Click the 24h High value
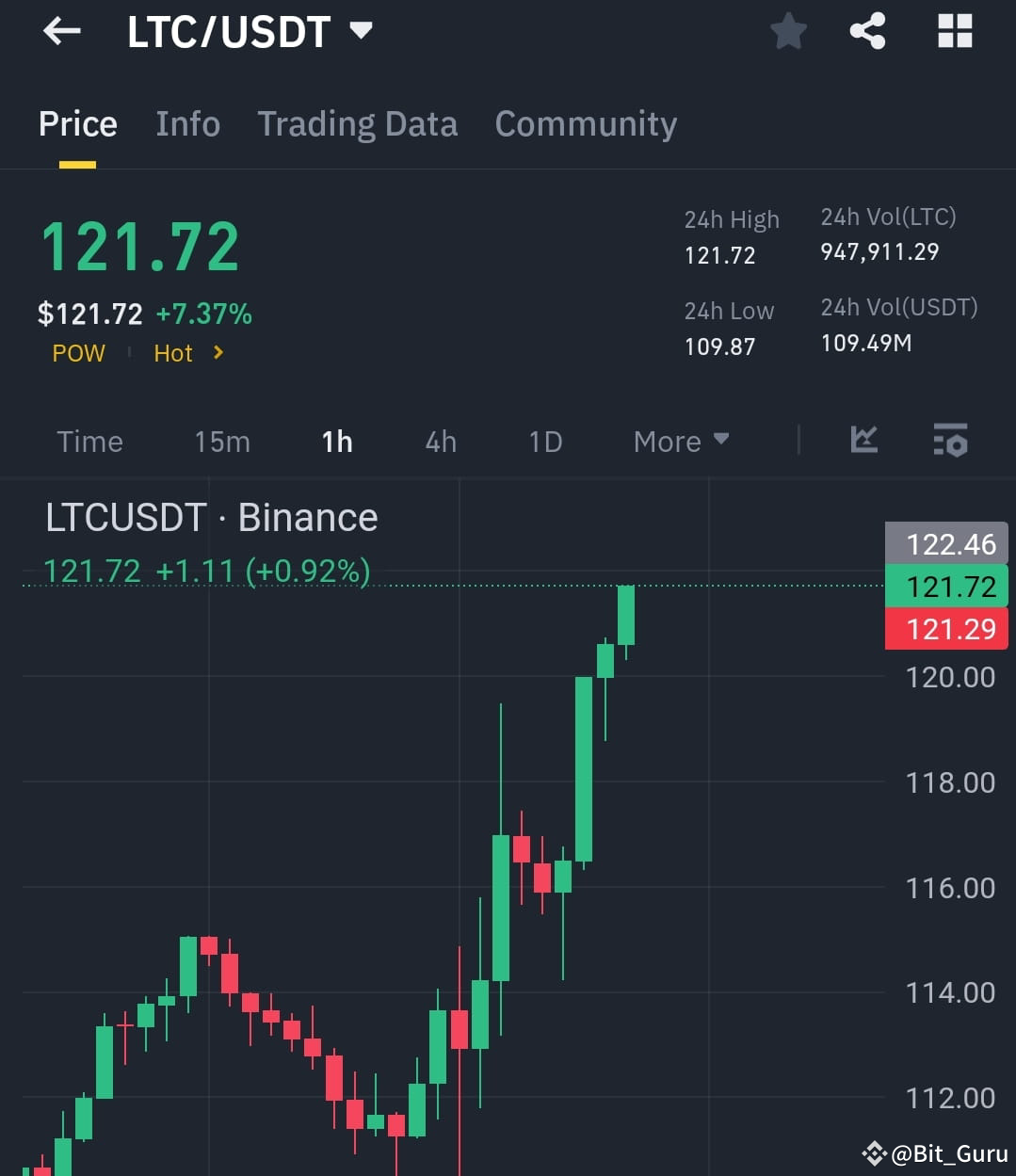Image resolution: width=1016 pixels, height=1176 pixels. (x=719, y=254)
